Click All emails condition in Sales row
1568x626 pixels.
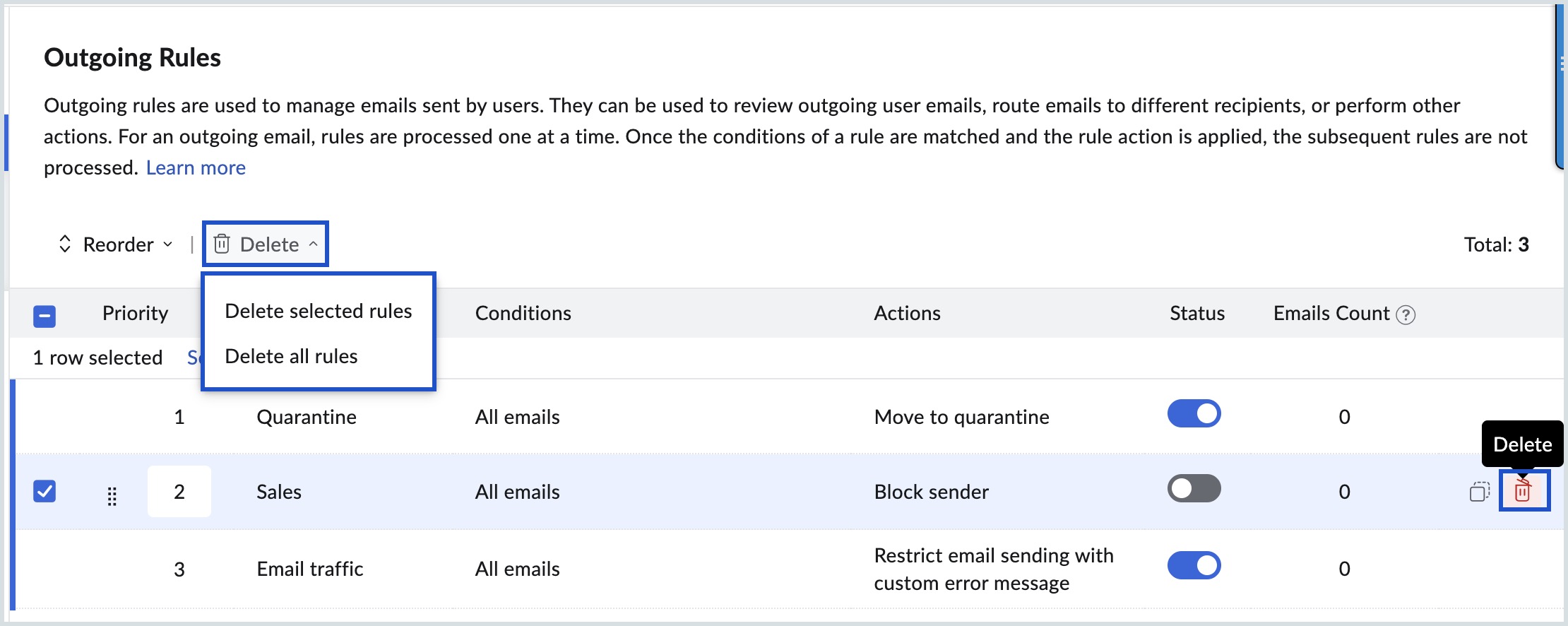point(517,492)
